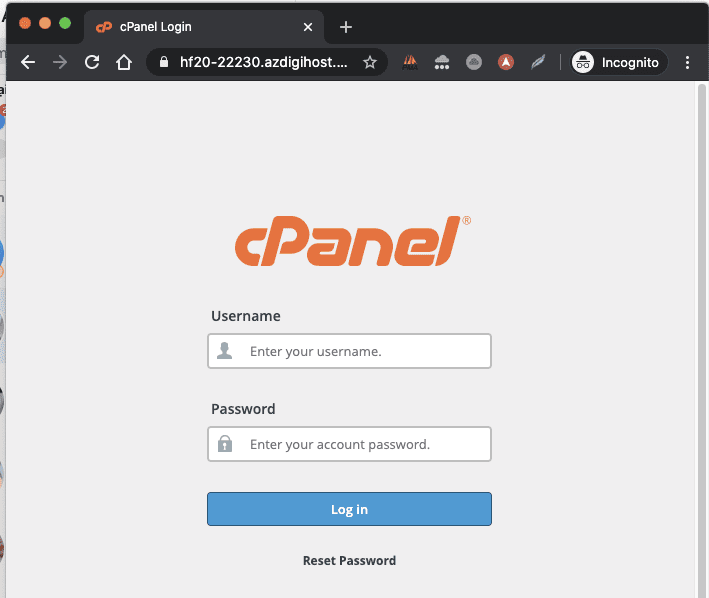709x598 pixels.
Task: Open a new browser tab
Action: [346, 27]
